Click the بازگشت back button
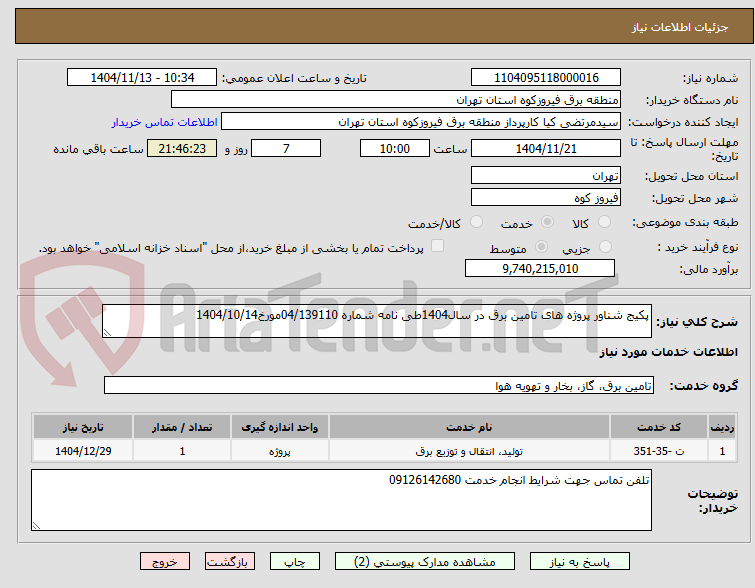 pos(230,562)
